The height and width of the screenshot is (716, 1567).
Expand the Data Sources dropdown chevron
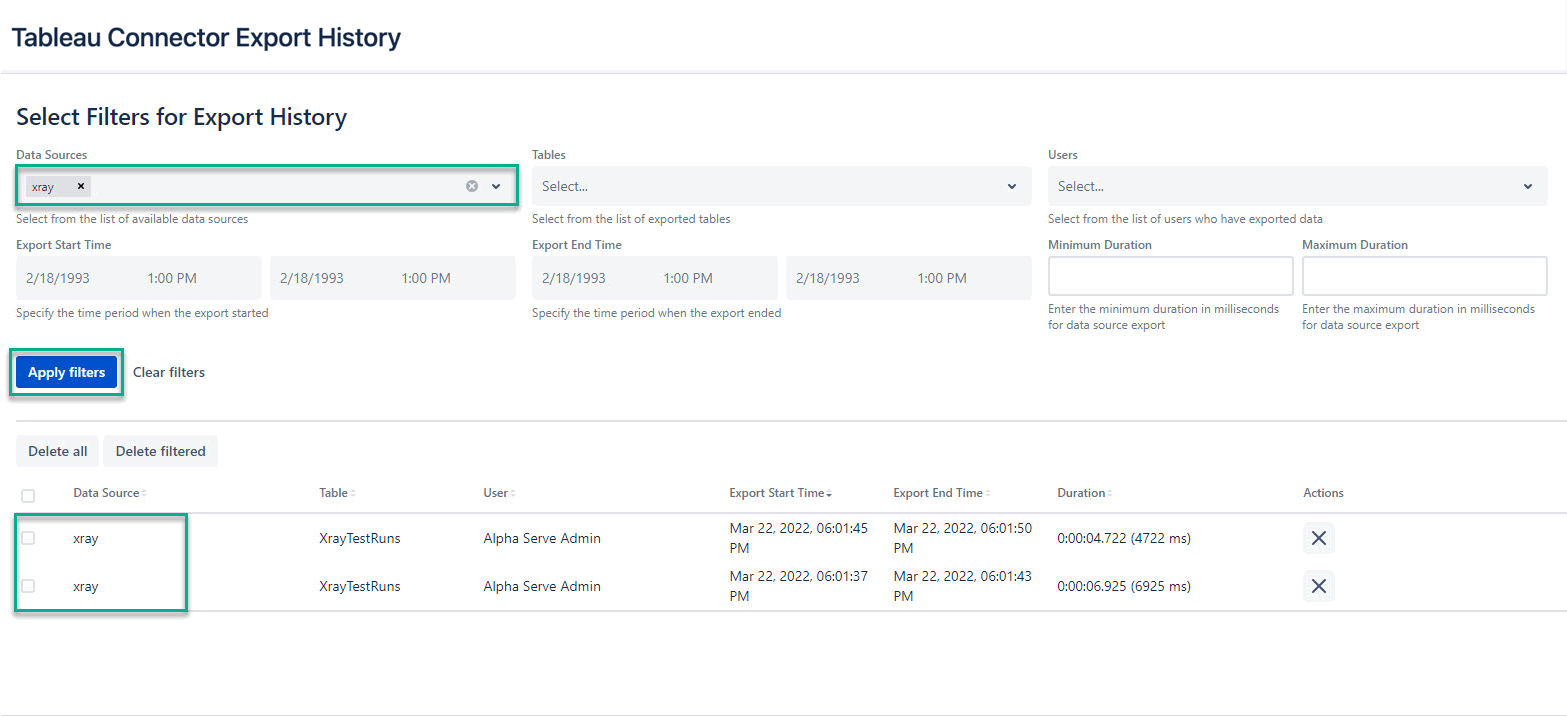(x=496, y=186)
